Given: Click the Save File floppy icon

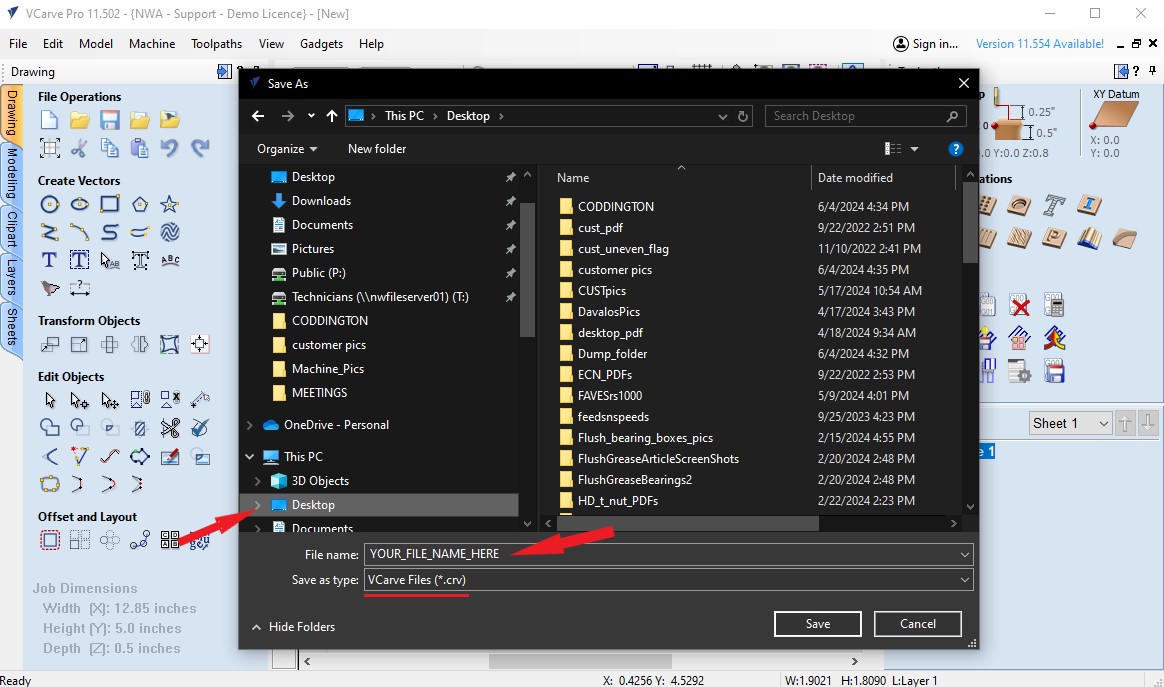Looking at the screenshot, I should [110, 120].
